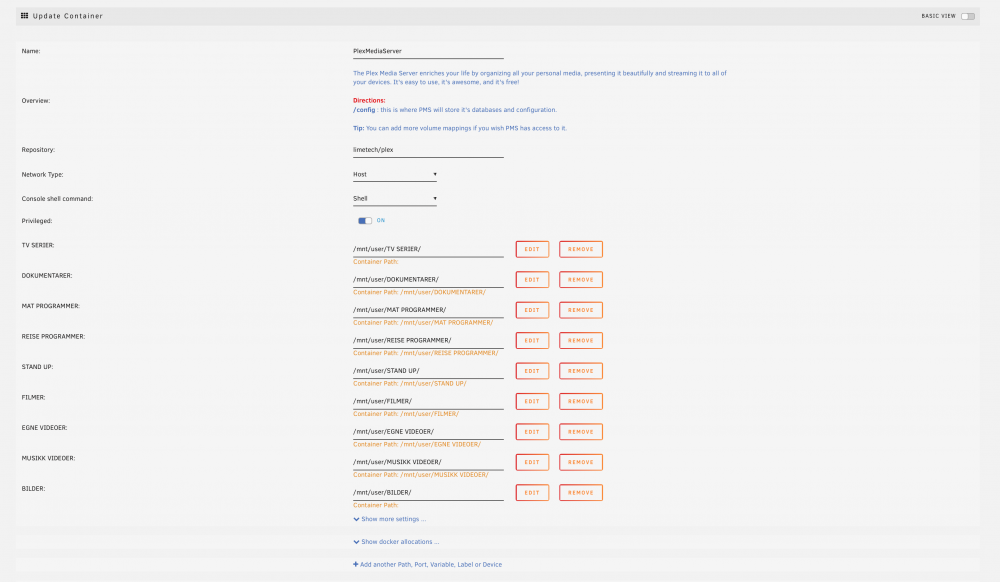Expand Show docker allocations
This screenshot has height=582, width=1000.
coord(396,542)
